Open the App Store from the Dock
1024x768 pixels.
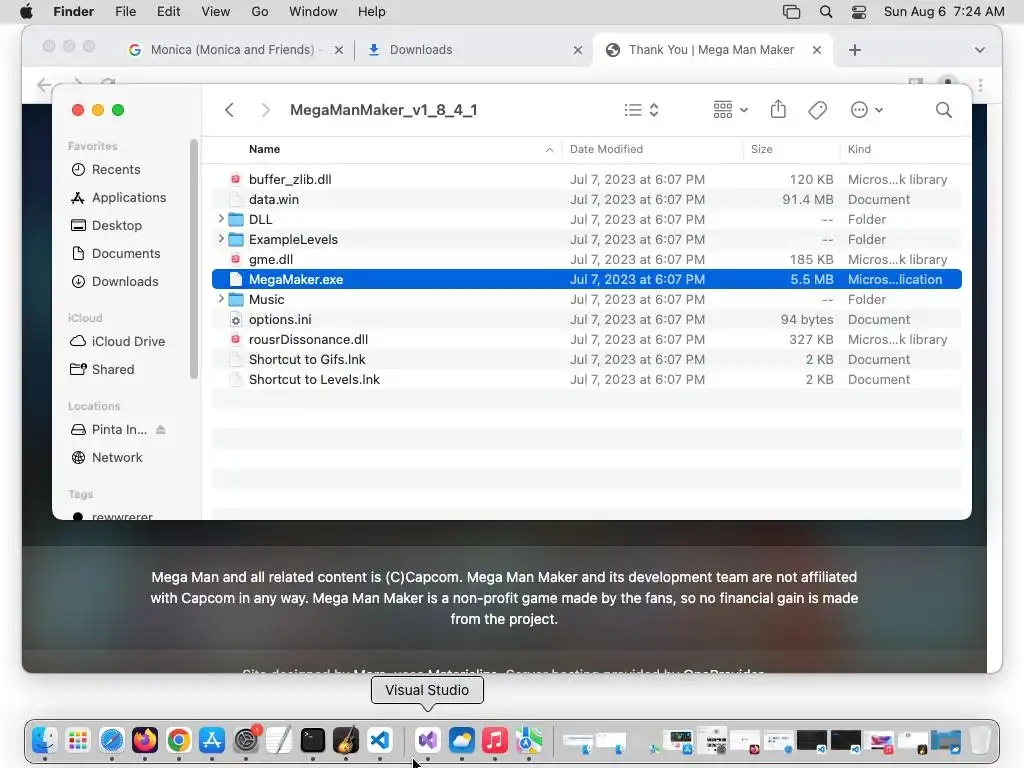point(212,740)
